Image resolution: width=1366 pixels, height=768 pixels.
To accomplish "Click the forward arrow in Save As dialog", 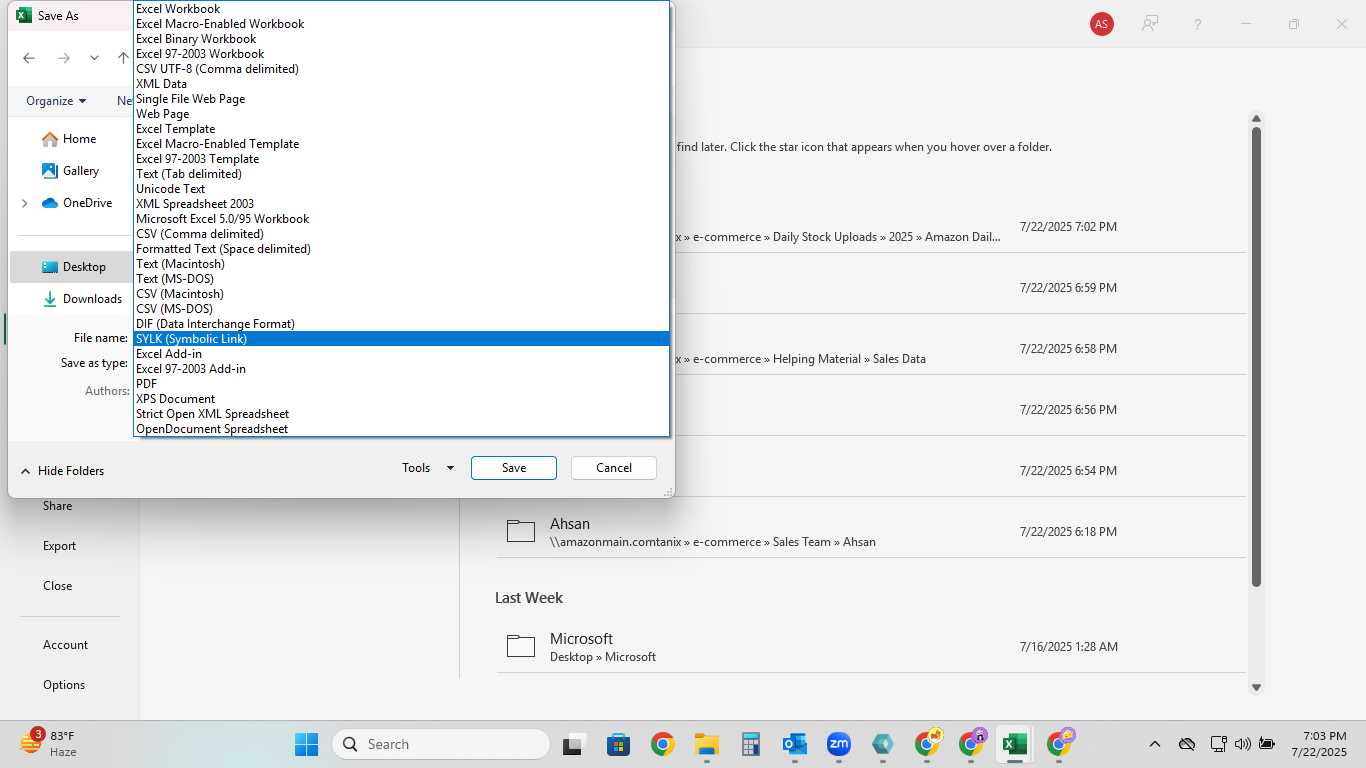I will pyautogui.click(x=64, y=58).
